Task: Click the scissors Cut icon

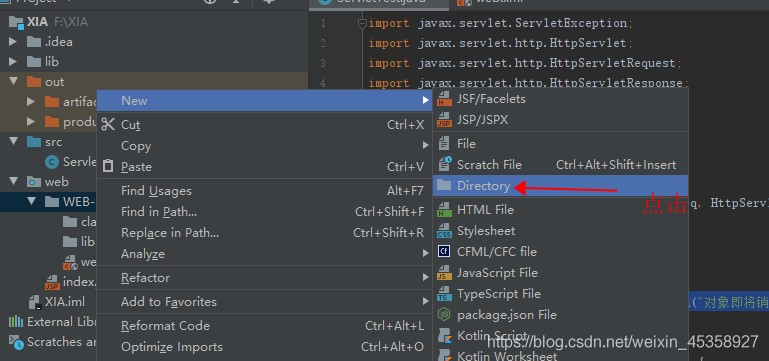Action: coord(108,125)
